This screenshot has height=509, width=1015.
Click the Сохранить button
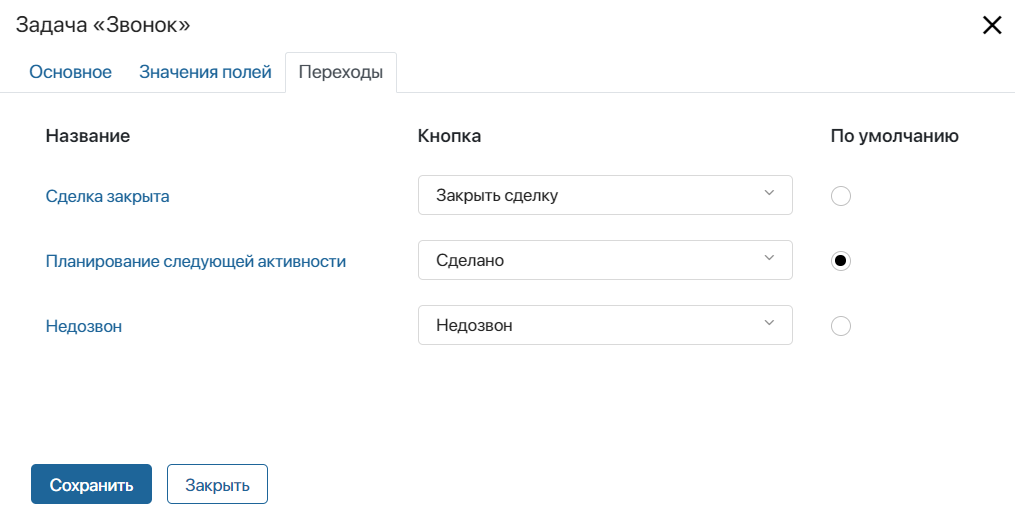click(91, 484)
